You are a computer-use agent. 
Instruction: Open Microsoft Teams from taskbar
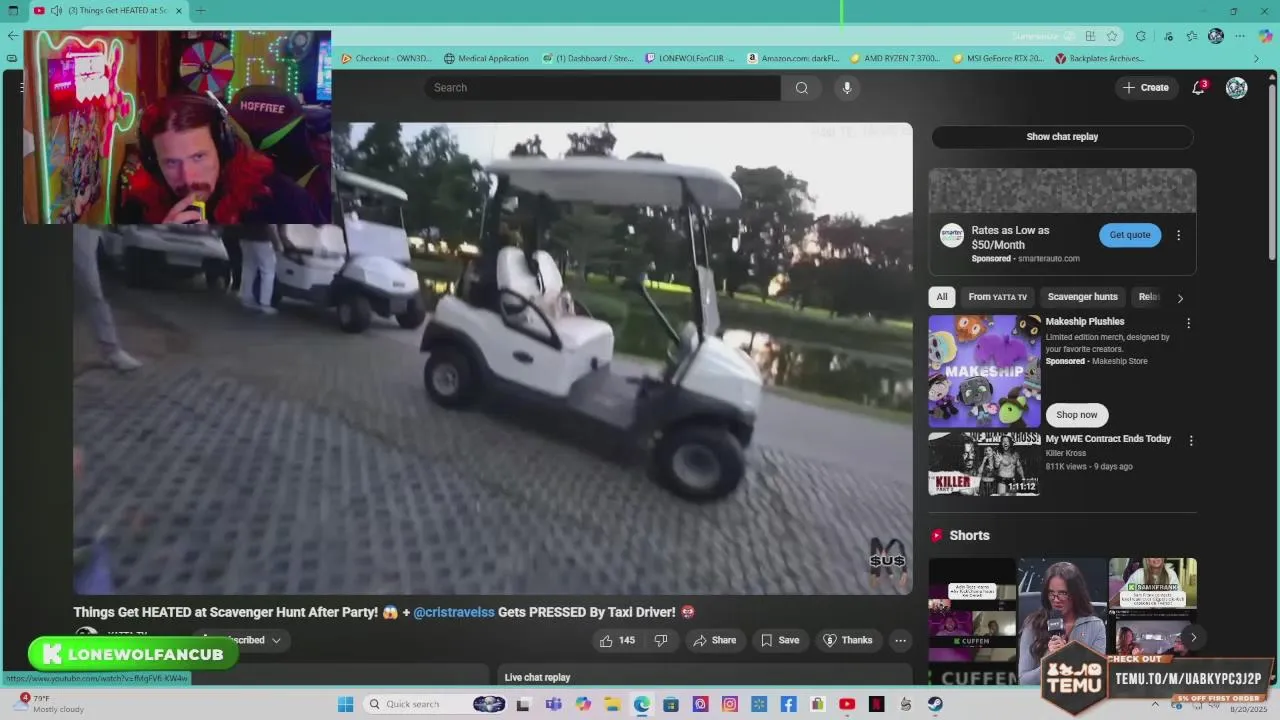click(x=553, y=704)
